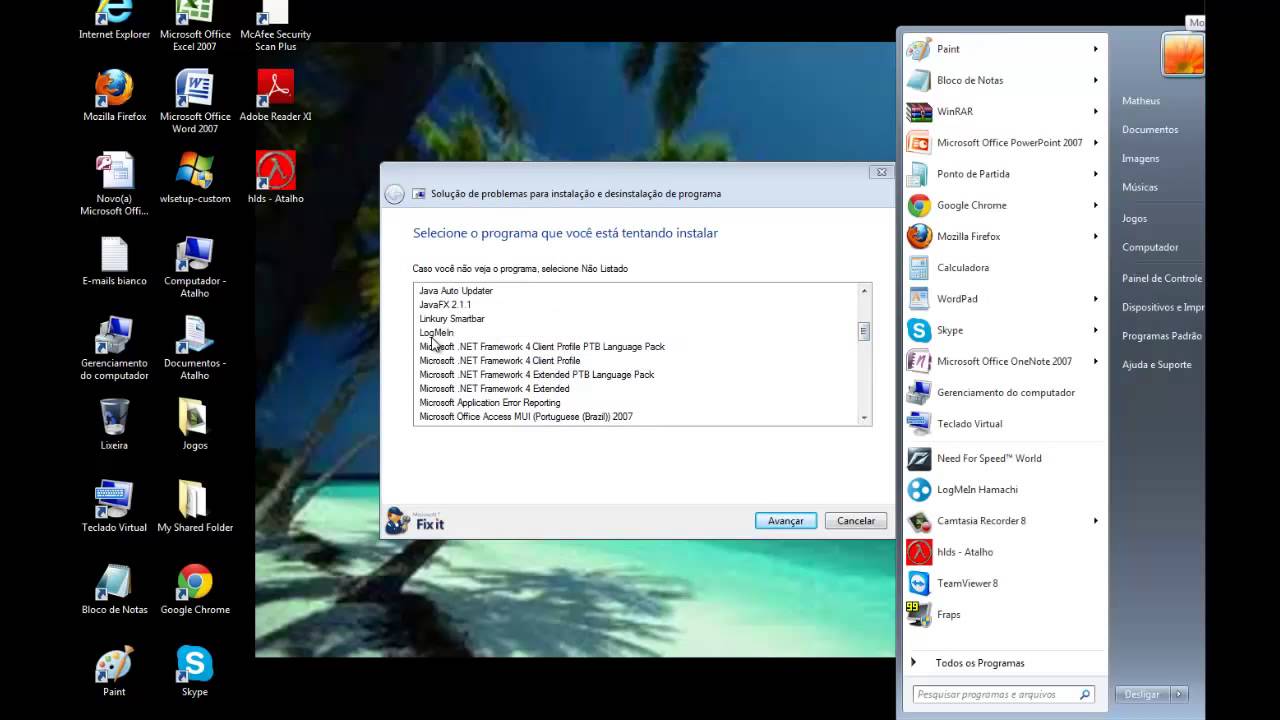The image size is (1280, 720).
Task: Open Programas Padrão link
Action: click(x=1161, y=336)
